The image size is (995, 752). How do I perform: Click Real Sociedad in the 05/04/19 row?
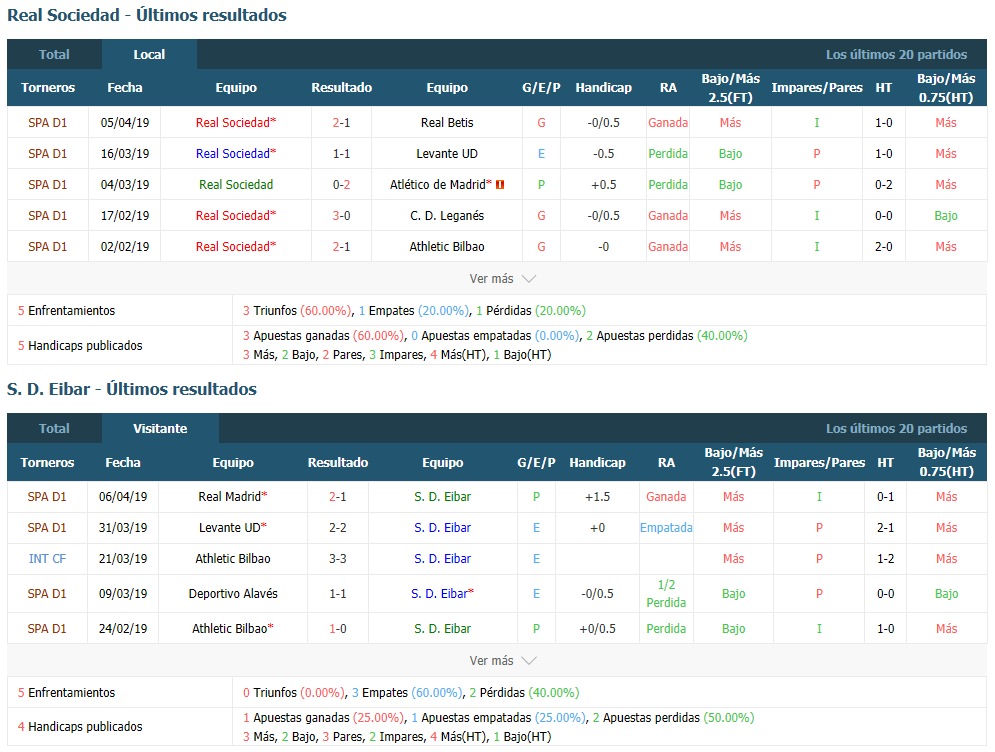point(232,122)
